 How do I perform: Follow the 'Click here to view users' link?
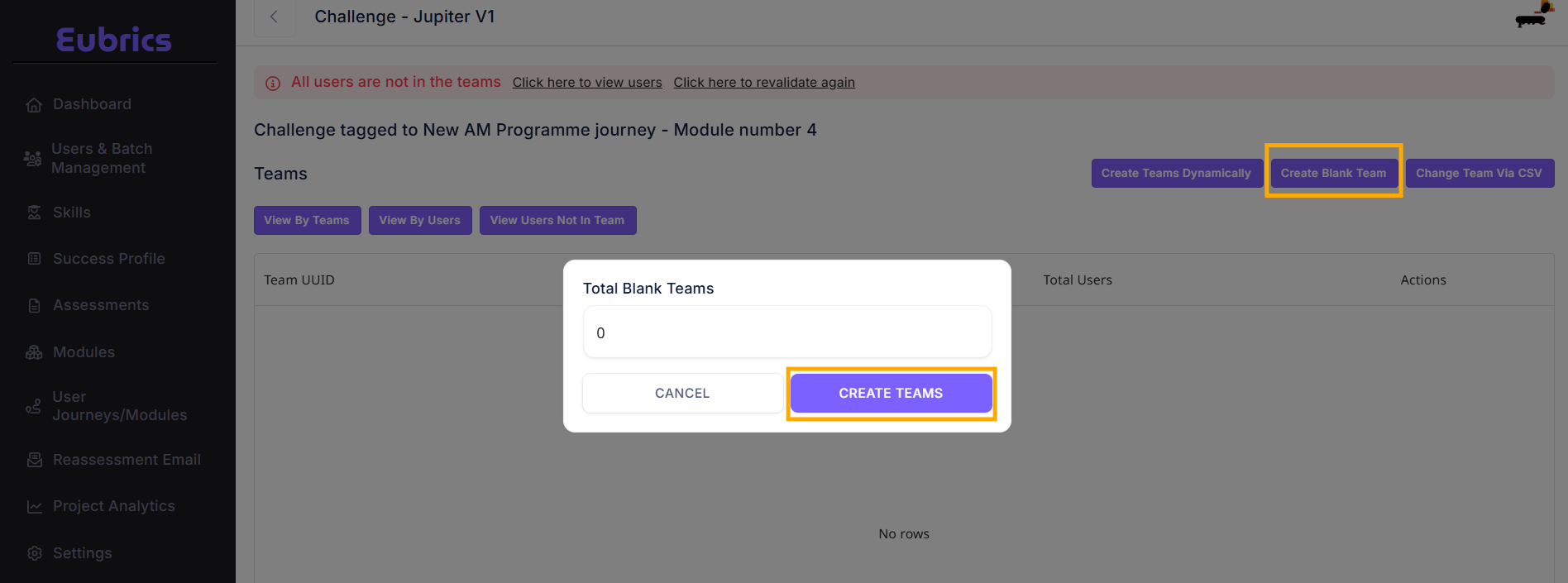point(587,83)
